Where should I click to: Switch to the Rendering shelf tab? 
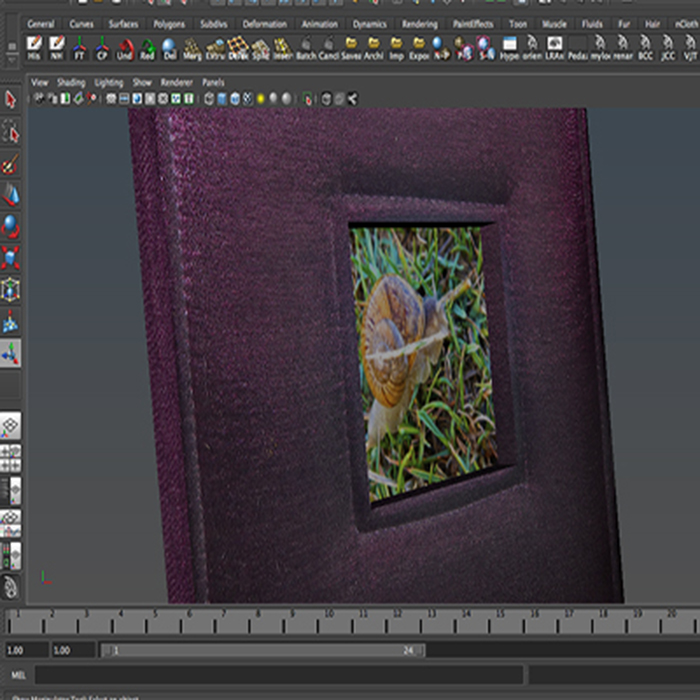420,24
